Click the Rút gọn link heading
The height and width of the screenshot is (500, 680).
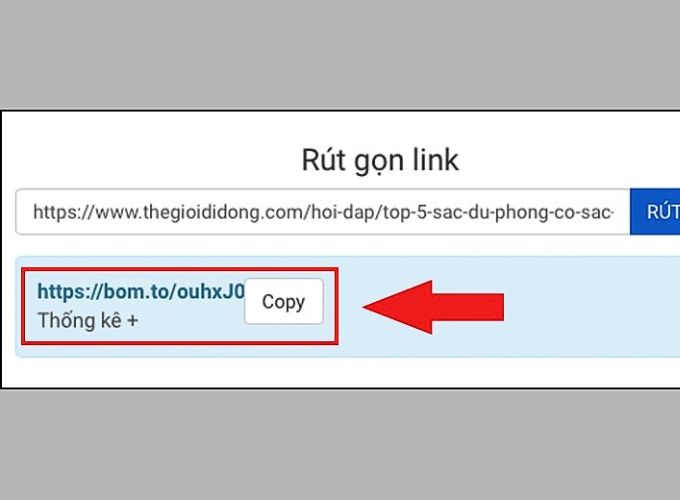[x=380, y=161]
